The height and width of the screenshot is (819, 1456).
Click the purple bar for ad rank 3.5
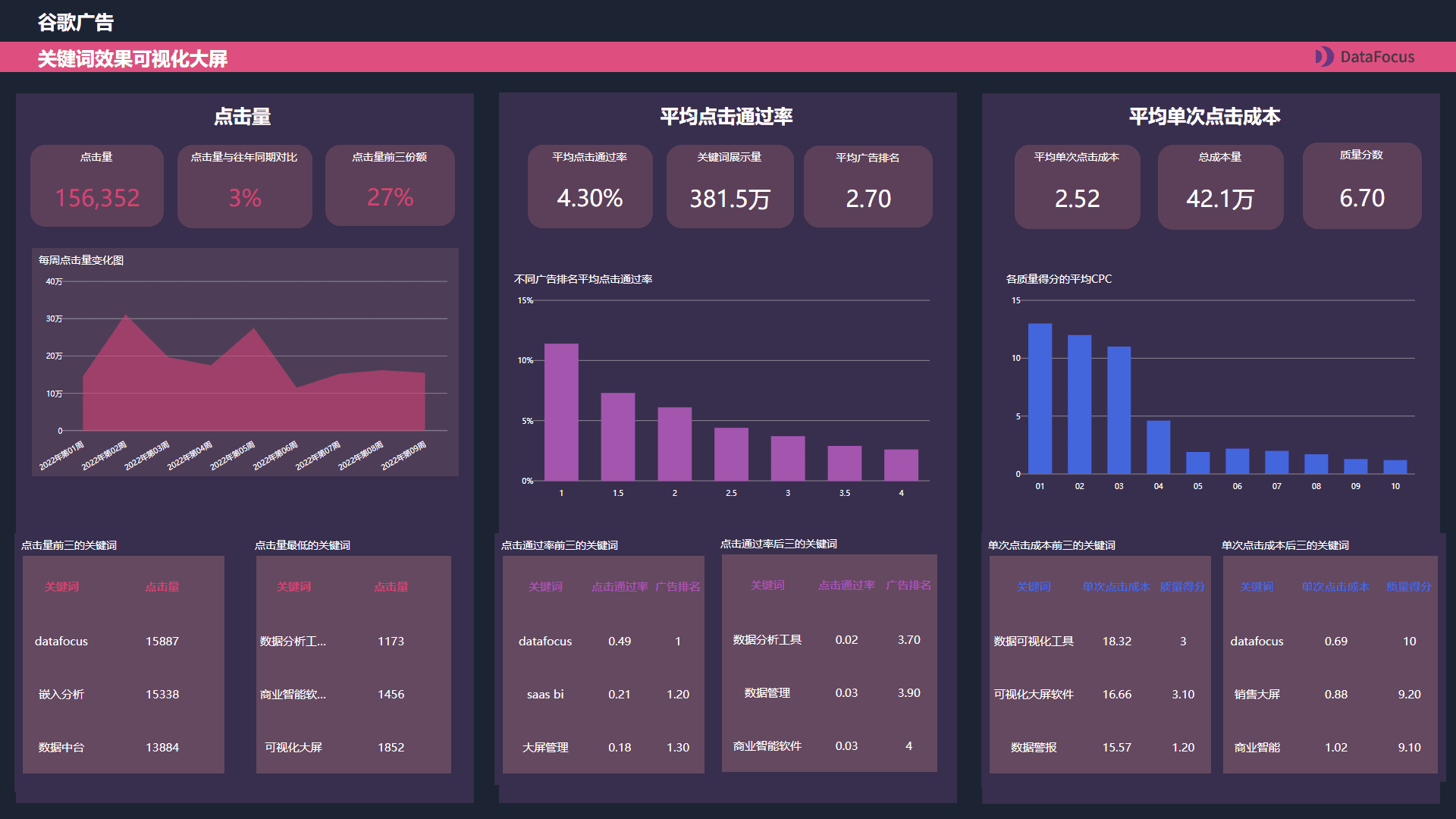click(844, 463)
